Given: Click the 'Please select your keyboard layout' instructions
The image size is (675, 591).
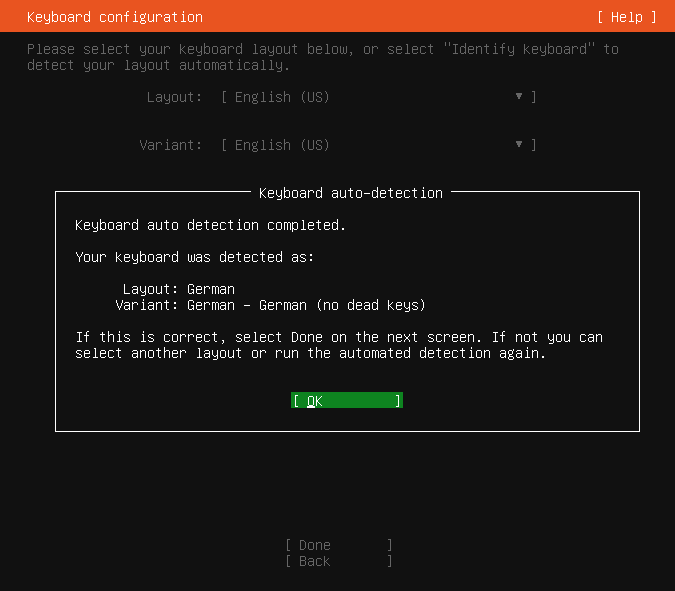Looking at the screenshot, I should pos(190,49).
